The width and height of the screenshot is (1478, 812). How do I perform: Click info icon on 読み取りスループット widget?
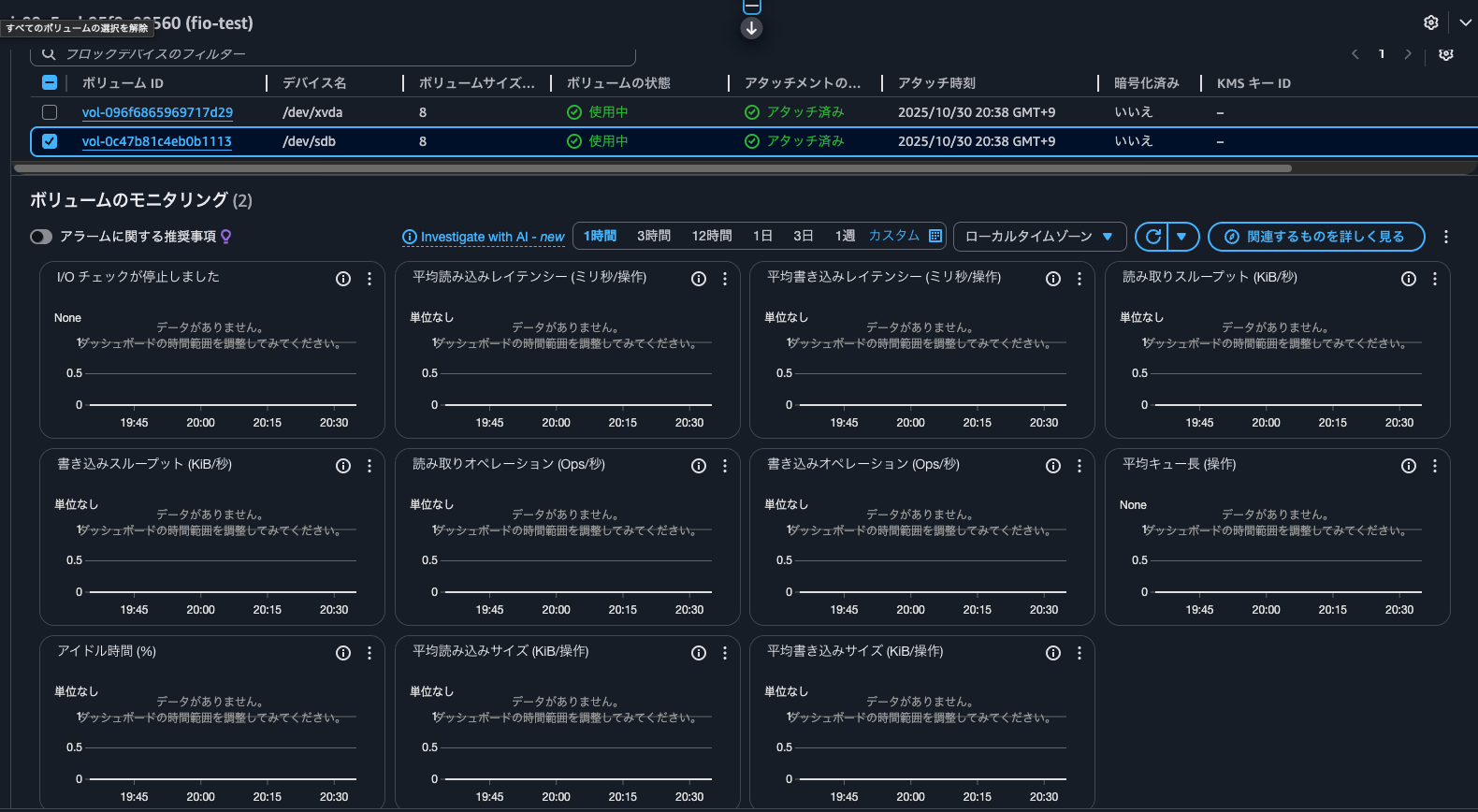click(x=1408, y=279)
